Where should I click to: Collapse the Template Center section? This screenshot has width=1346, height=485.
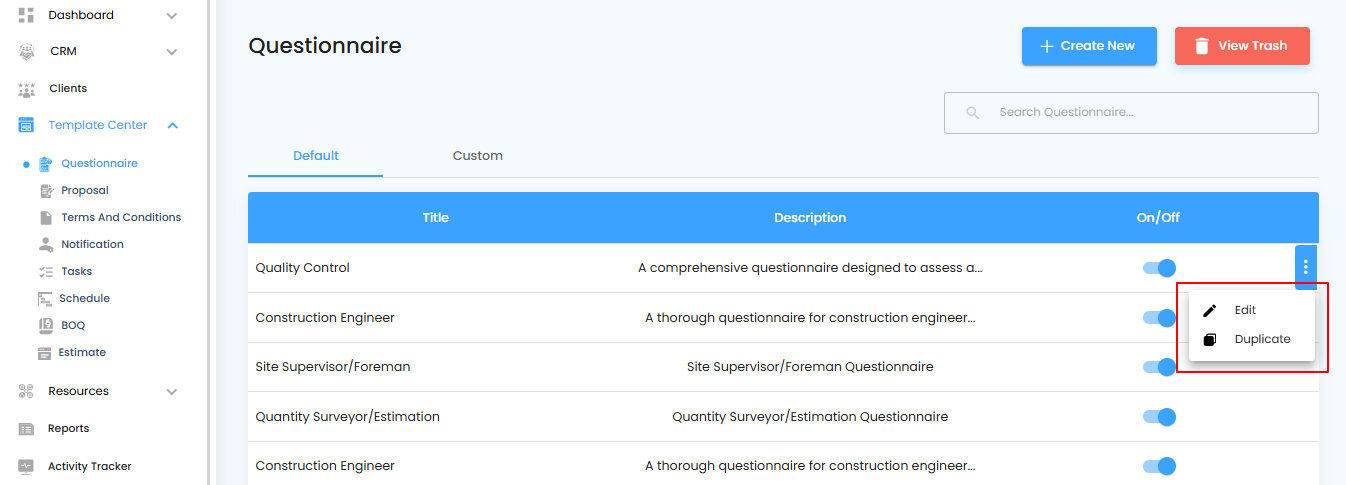(x=173, y=126)
